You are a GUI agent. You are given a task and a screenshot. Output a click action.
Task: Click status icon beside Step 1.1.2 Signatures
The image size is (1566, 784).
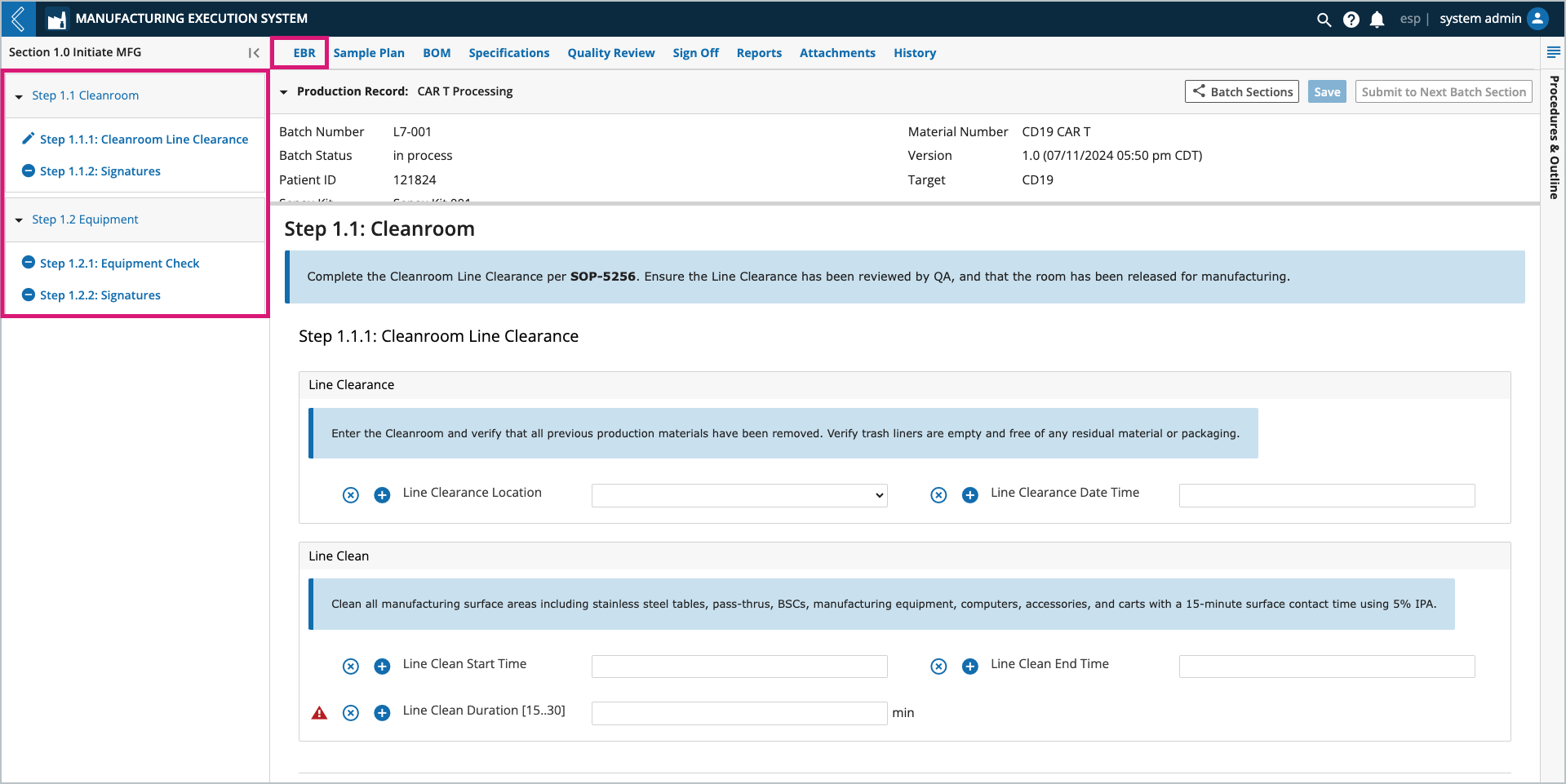[x=29, y=171]
